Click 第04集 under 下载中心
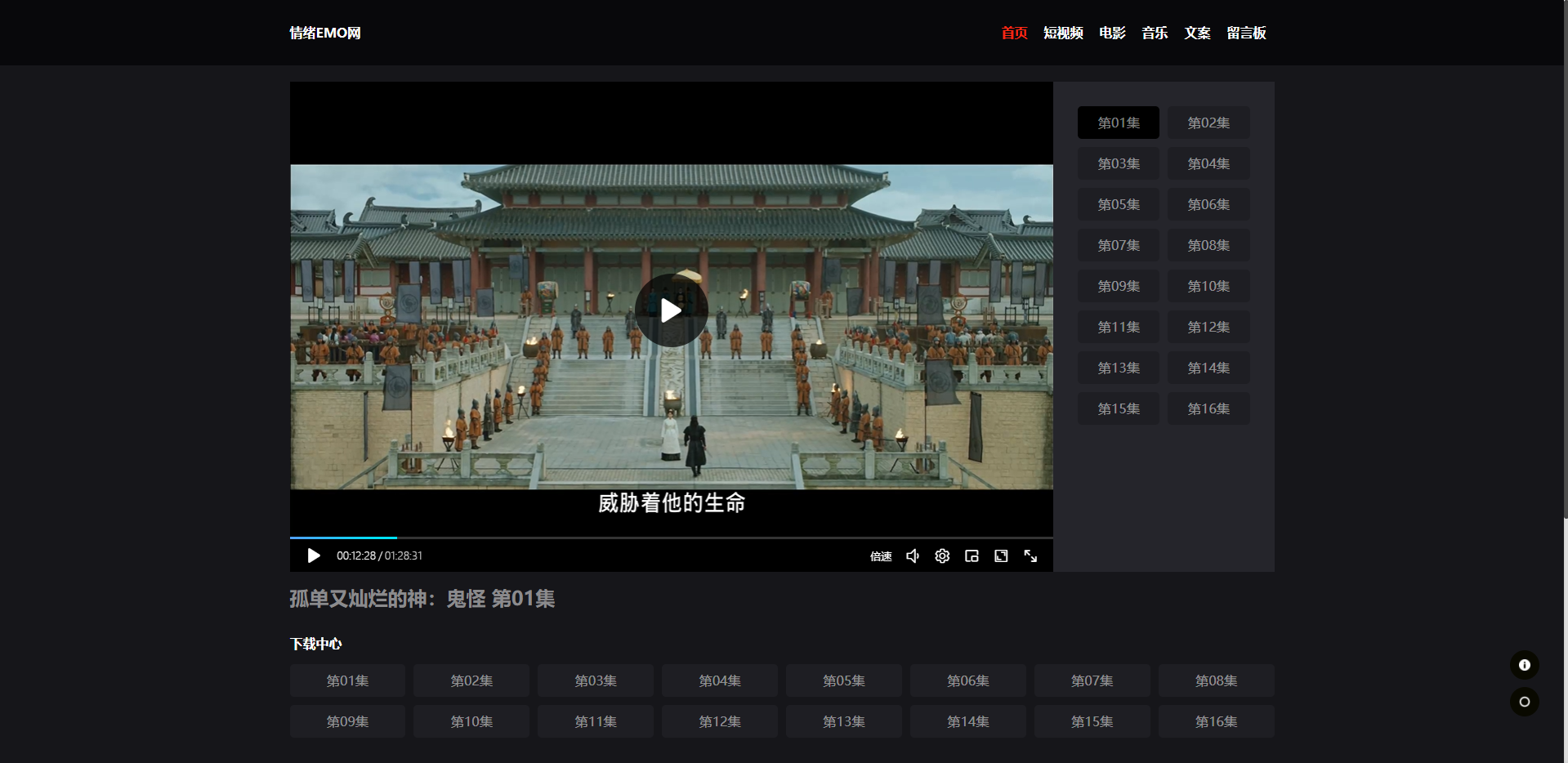Viewport: 1568px width, 763px height. 720,680
